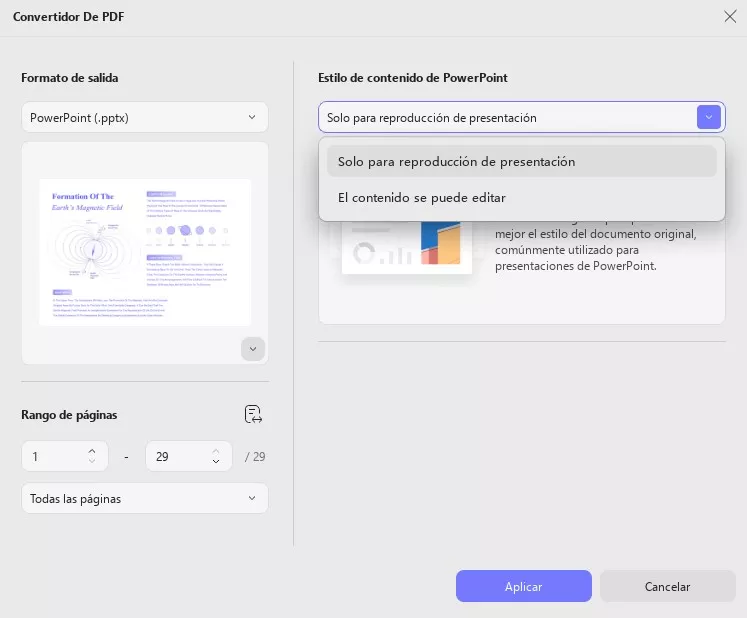Click the end page field showing 29
747x618 pixels.
point(189,456)
